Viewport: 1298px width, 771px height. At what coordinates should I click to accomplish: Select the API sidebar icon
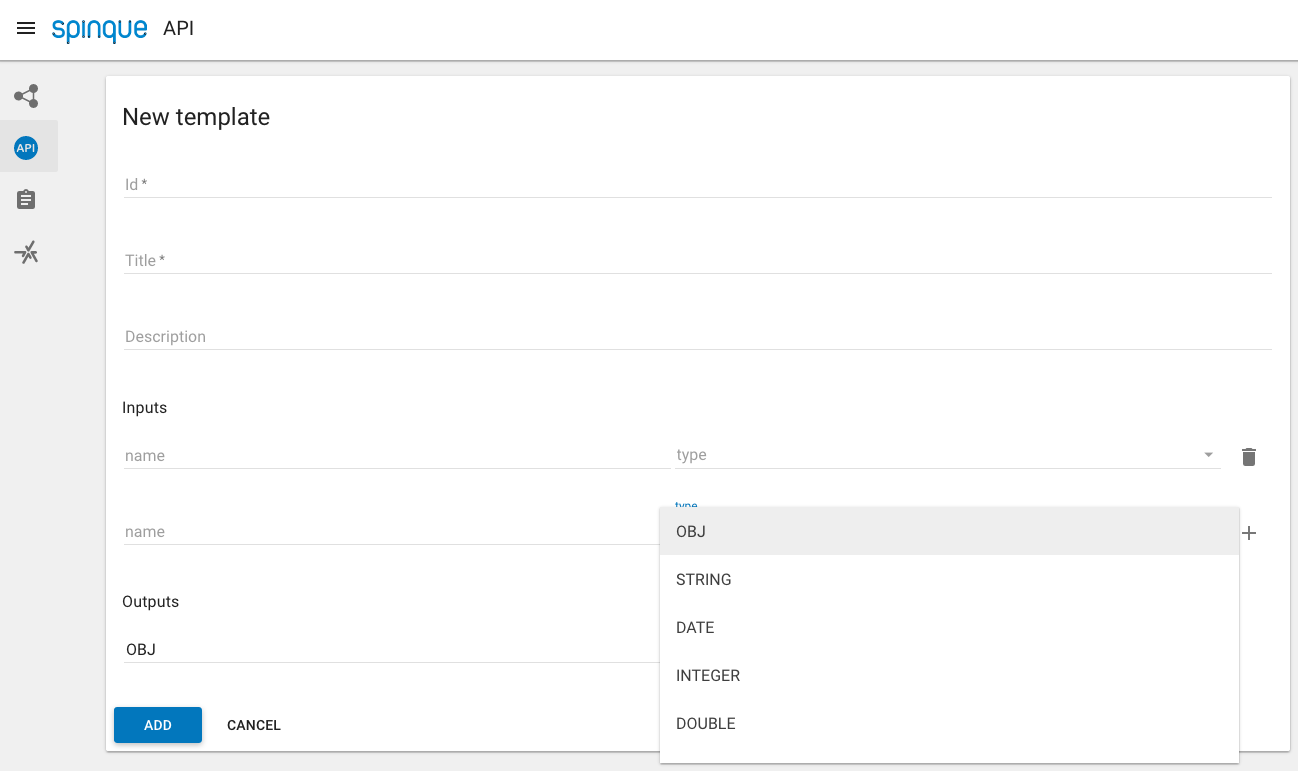point(27,148)
